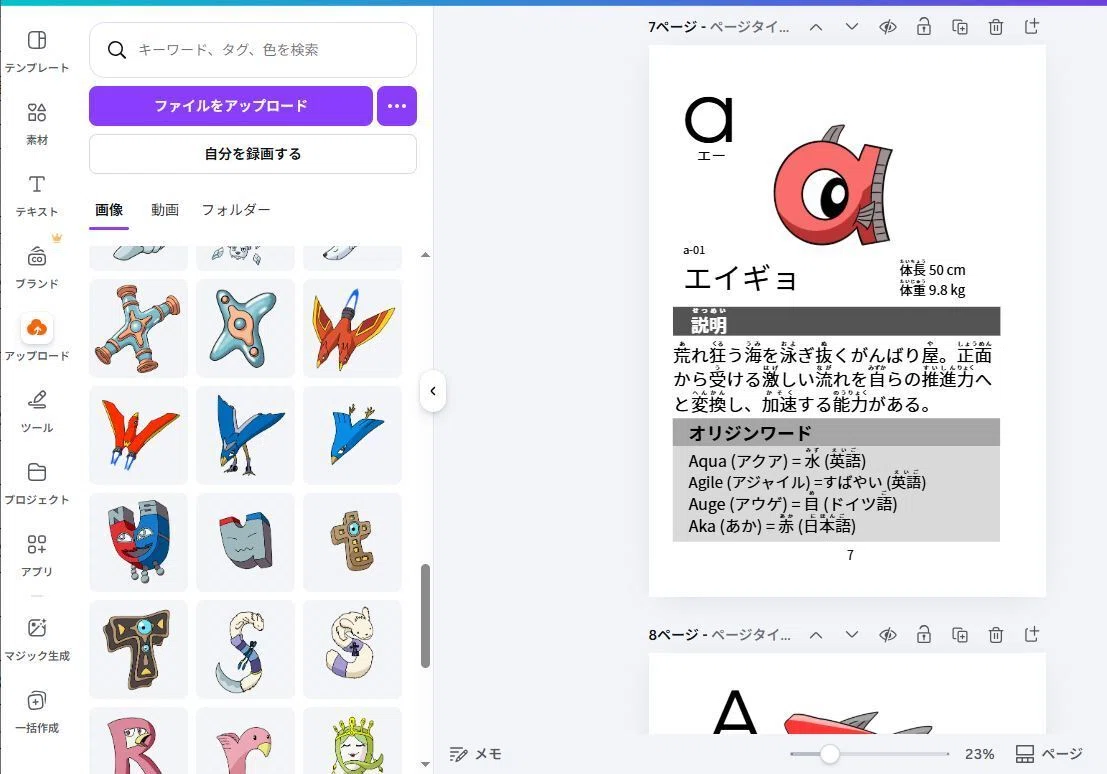Select the white coiled S snake thumbnail
Image resolution: width=1107 pixels, height=774 pixels.
coord(352,650)
